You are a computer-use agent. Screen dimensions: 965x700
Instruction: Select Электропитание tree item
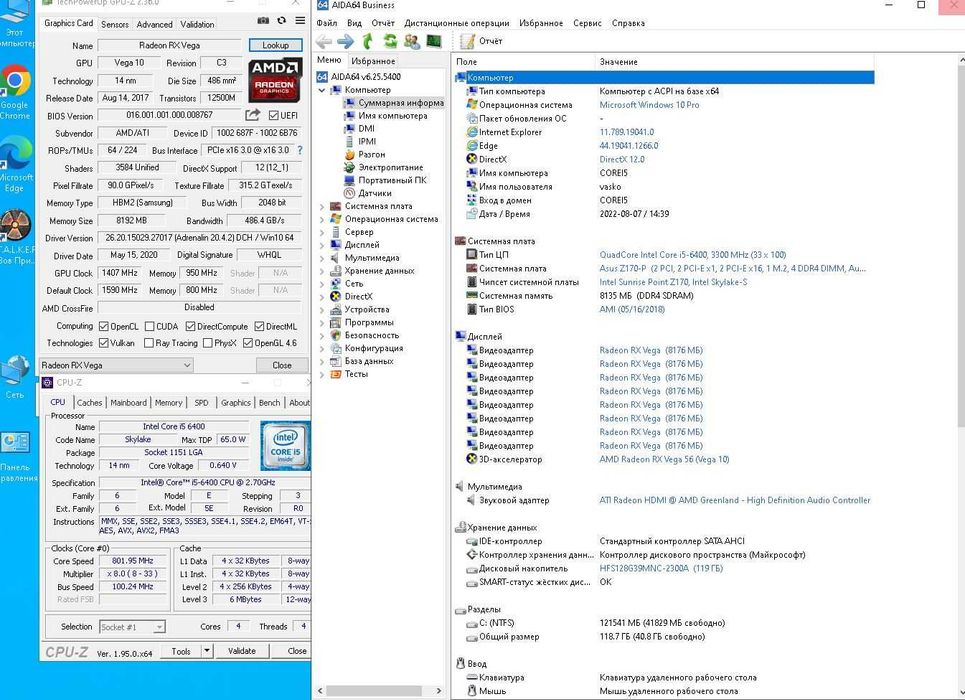(390, 167)
